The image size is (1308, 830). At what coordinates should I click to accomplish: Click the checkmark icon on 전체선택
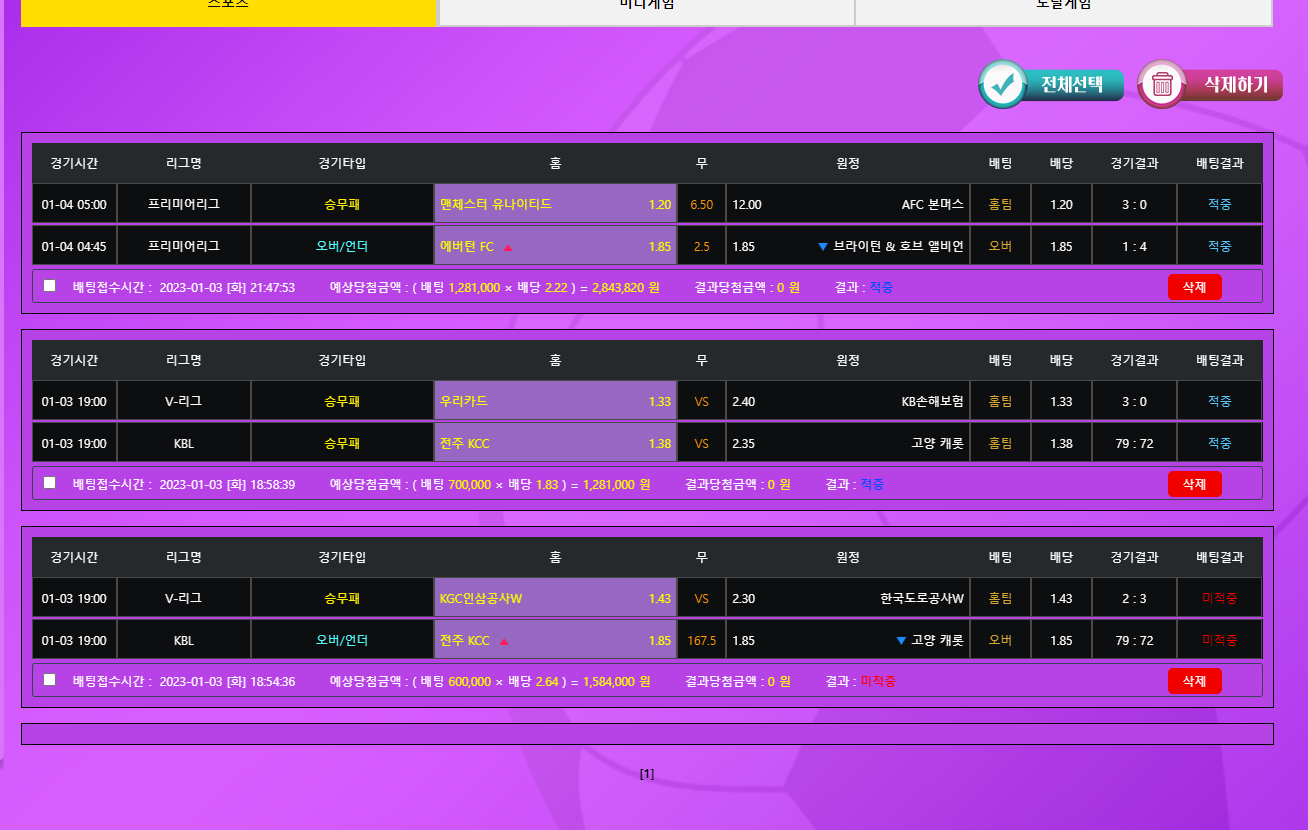point(1003,85)
